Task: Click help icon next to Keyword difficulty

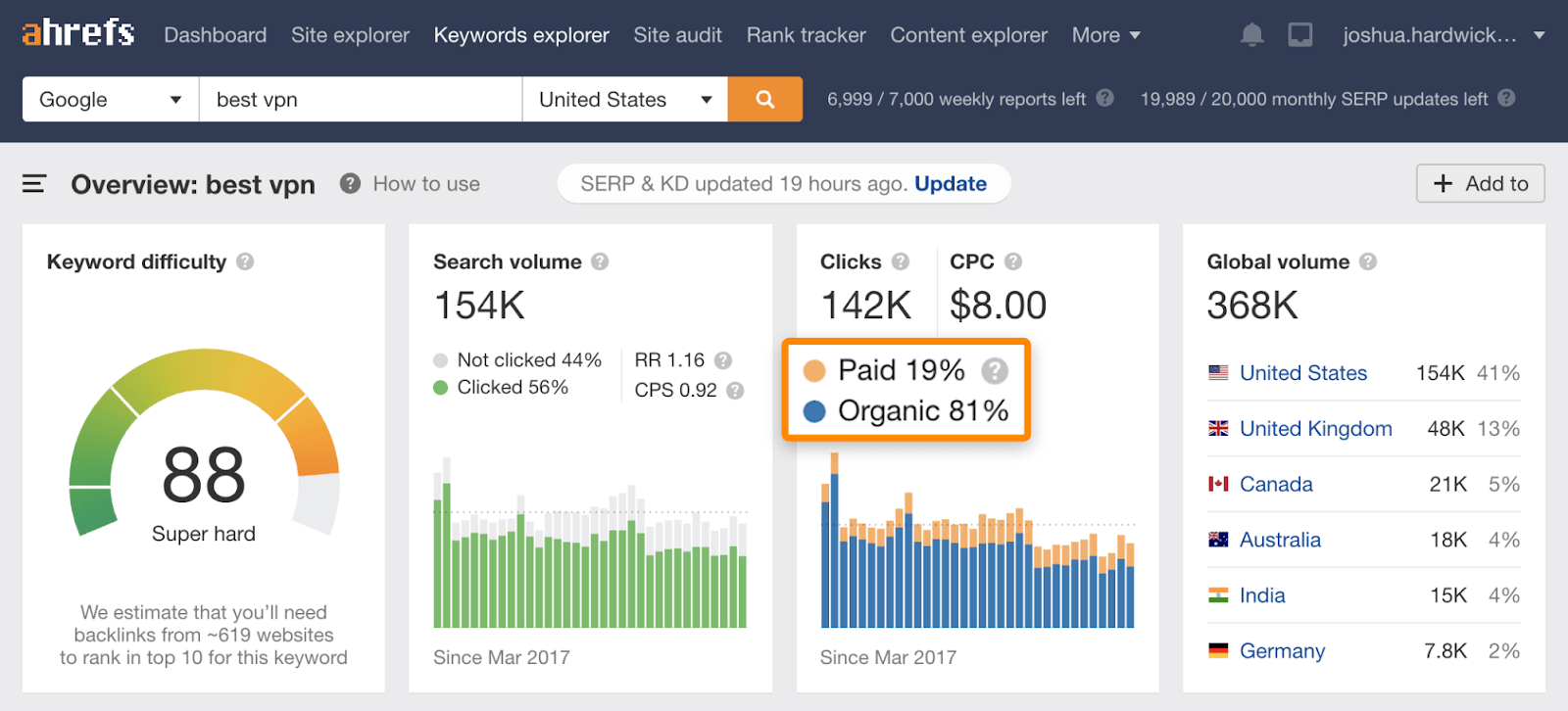Action: 245,261
